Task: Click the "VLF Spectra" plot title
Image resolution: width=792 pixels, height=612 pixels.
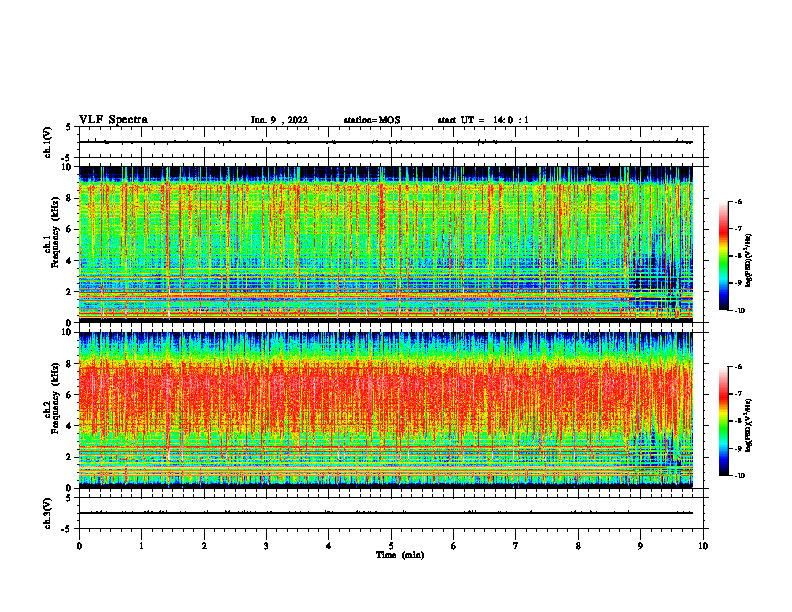Action: point(113,120)
